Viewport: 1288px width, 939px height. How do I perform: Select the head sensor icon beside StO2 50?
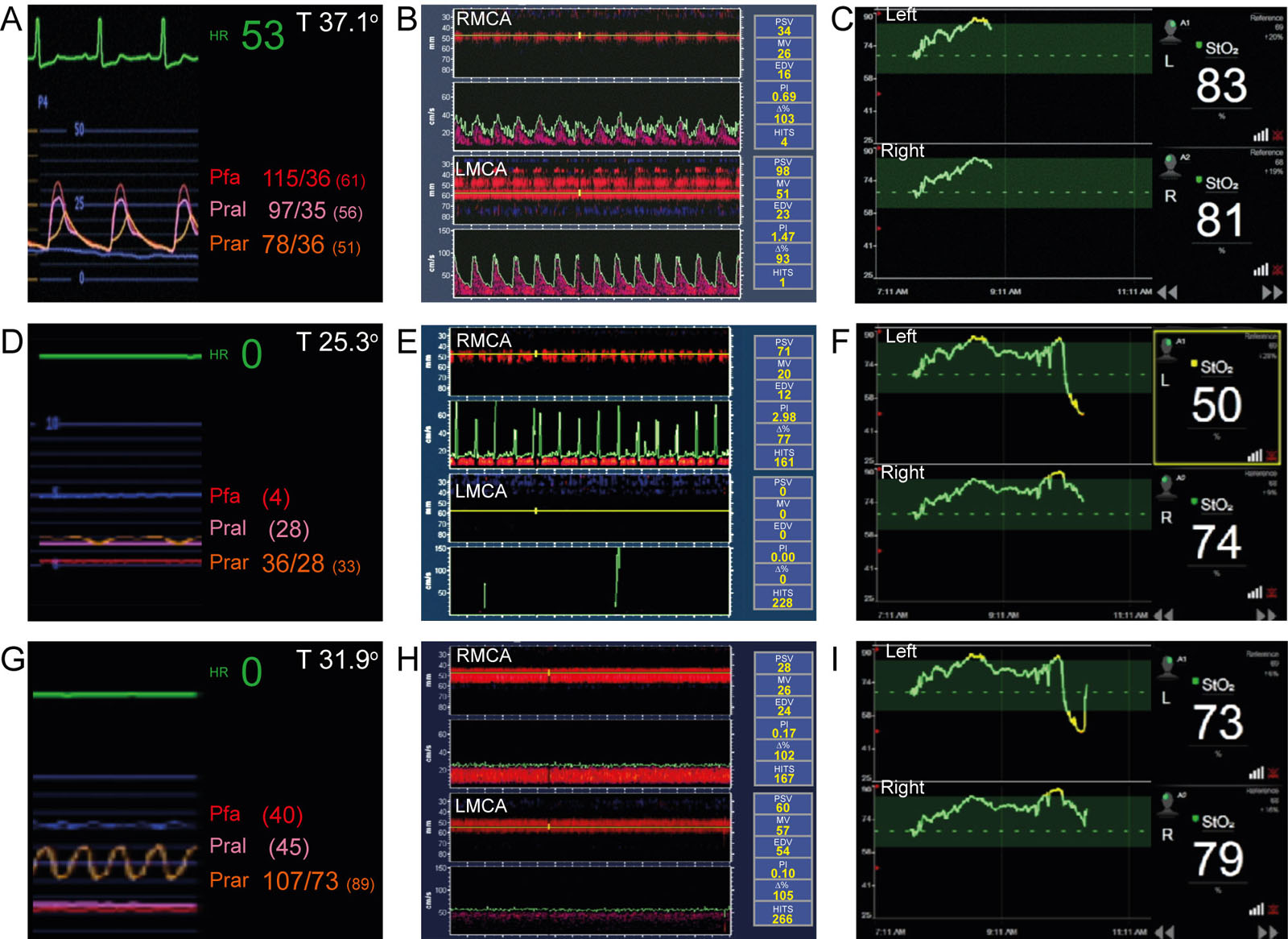[x=1166, y=350]
